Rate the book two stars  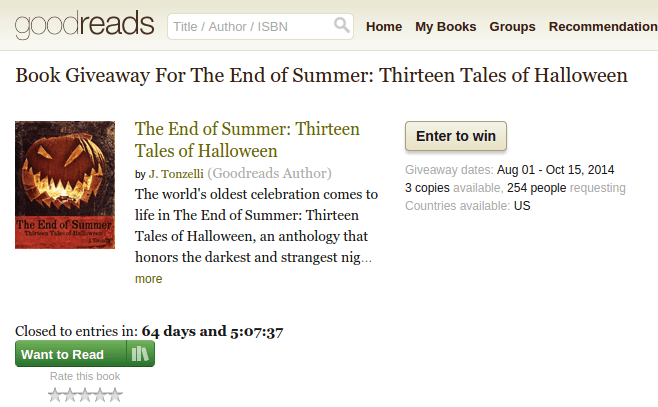71,394
